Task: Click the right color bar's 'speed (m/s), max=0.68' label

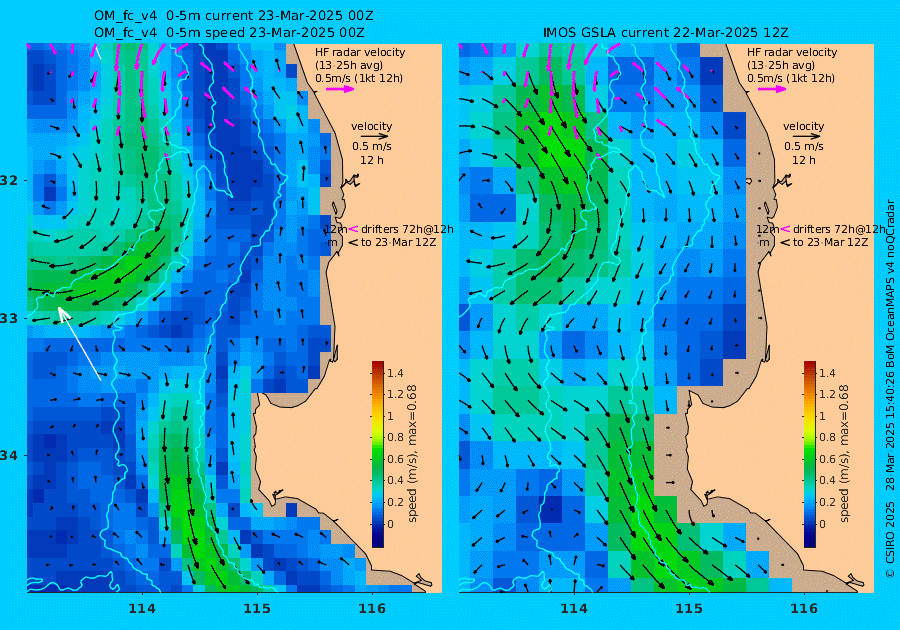Action: [x=844, y=453]
